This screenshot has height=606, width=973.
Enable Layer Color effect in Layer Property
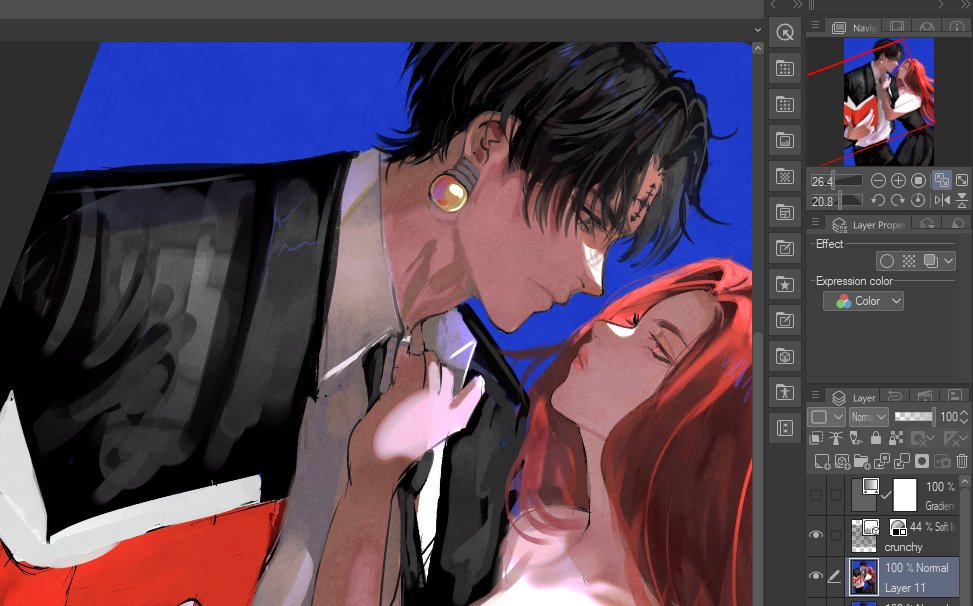click(x=930, y=261)
